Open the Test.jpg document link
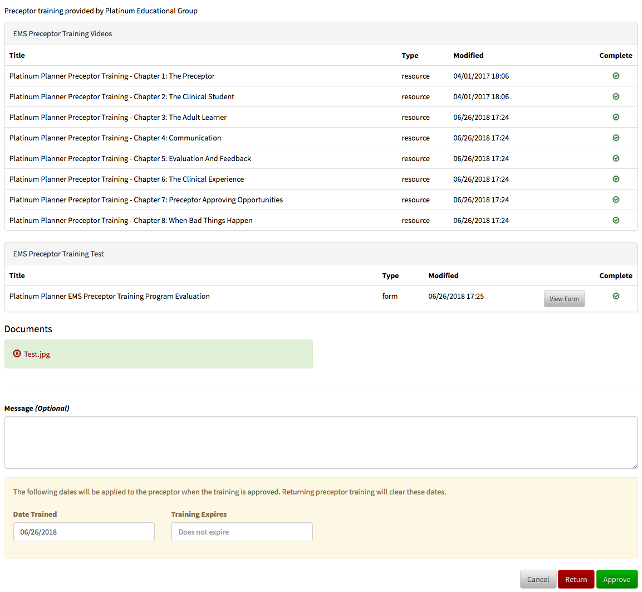 click(x=38, y=354)
